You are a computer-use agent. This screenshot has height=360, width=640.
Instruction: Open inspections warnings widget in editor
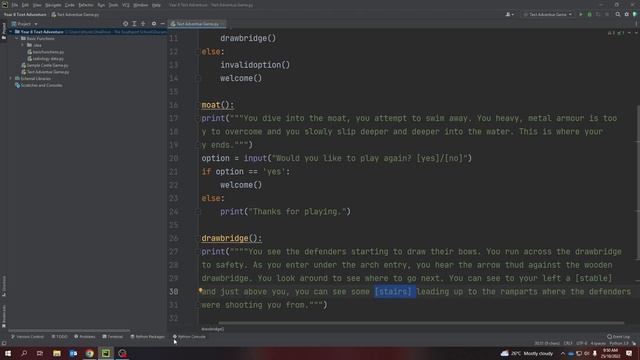616,33
